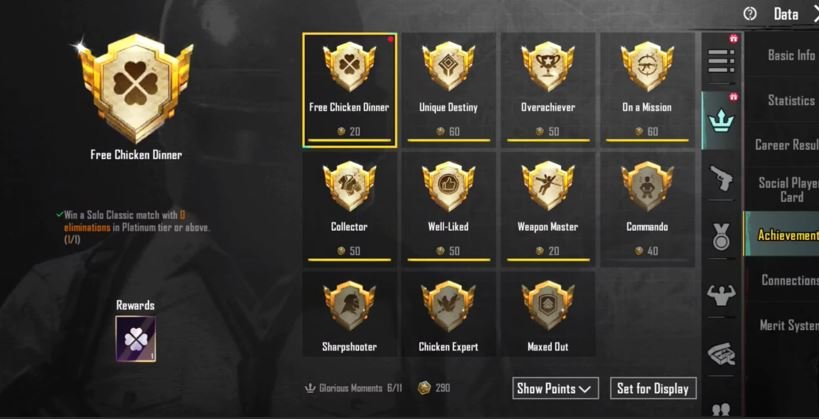
Task: Select the Unique Destiny achievement badge
Action: point(448,90)
